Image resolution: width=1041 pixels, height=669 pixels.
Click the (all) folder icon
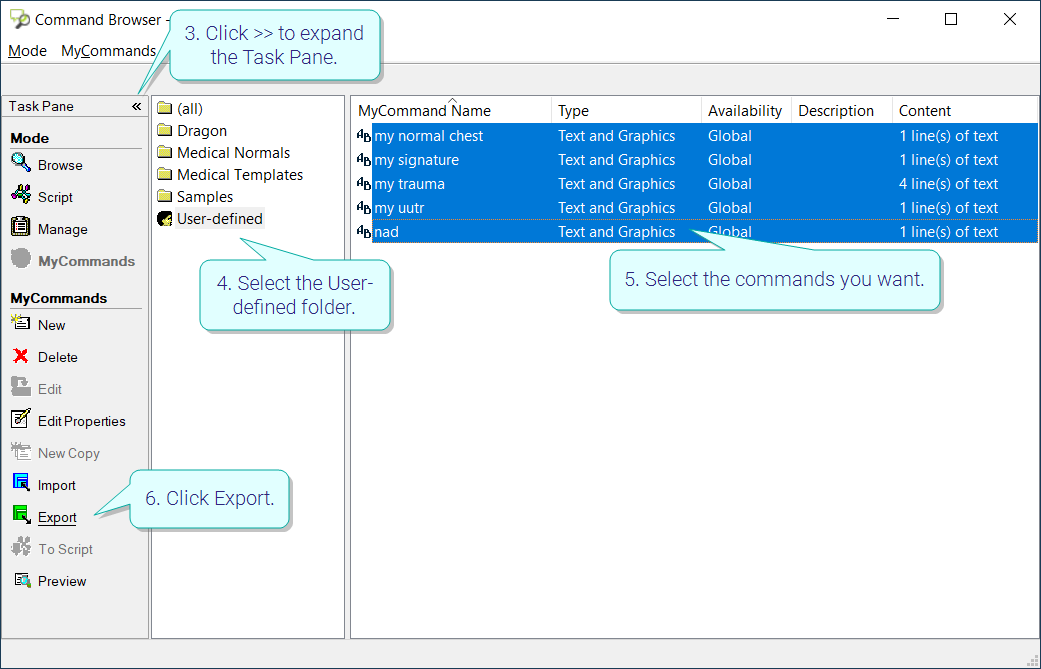165,109
